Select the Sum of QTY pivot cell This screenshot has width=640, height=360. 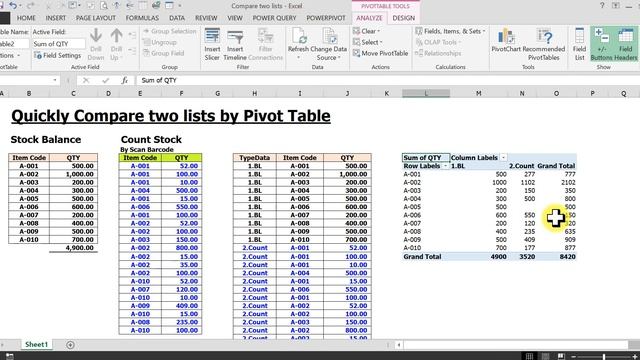coord(426,158)
